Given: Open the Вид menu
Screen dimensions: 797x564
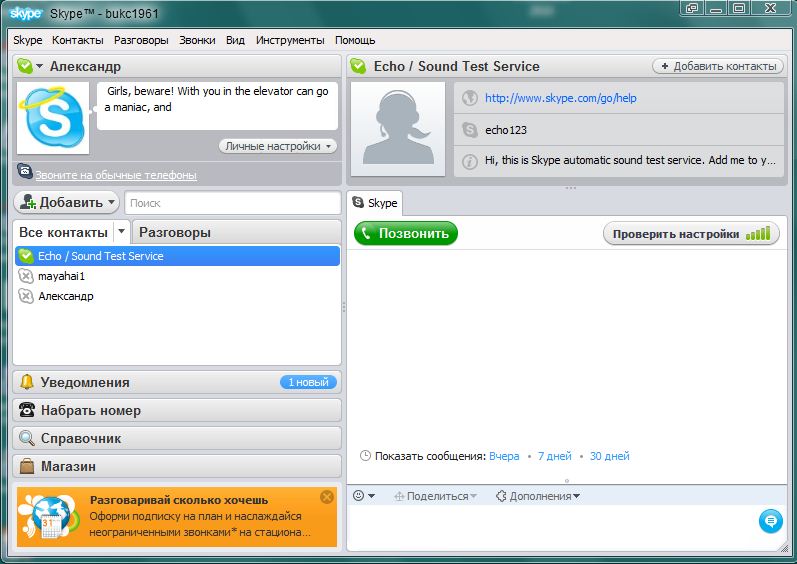Looking at the screenshot, I should coord(235,41).
